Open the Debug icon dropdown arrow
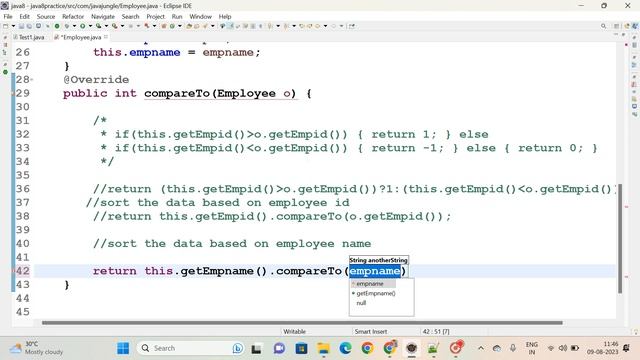Screen dimensions: 640x360 pyautogui.click(x=74, y=26)
